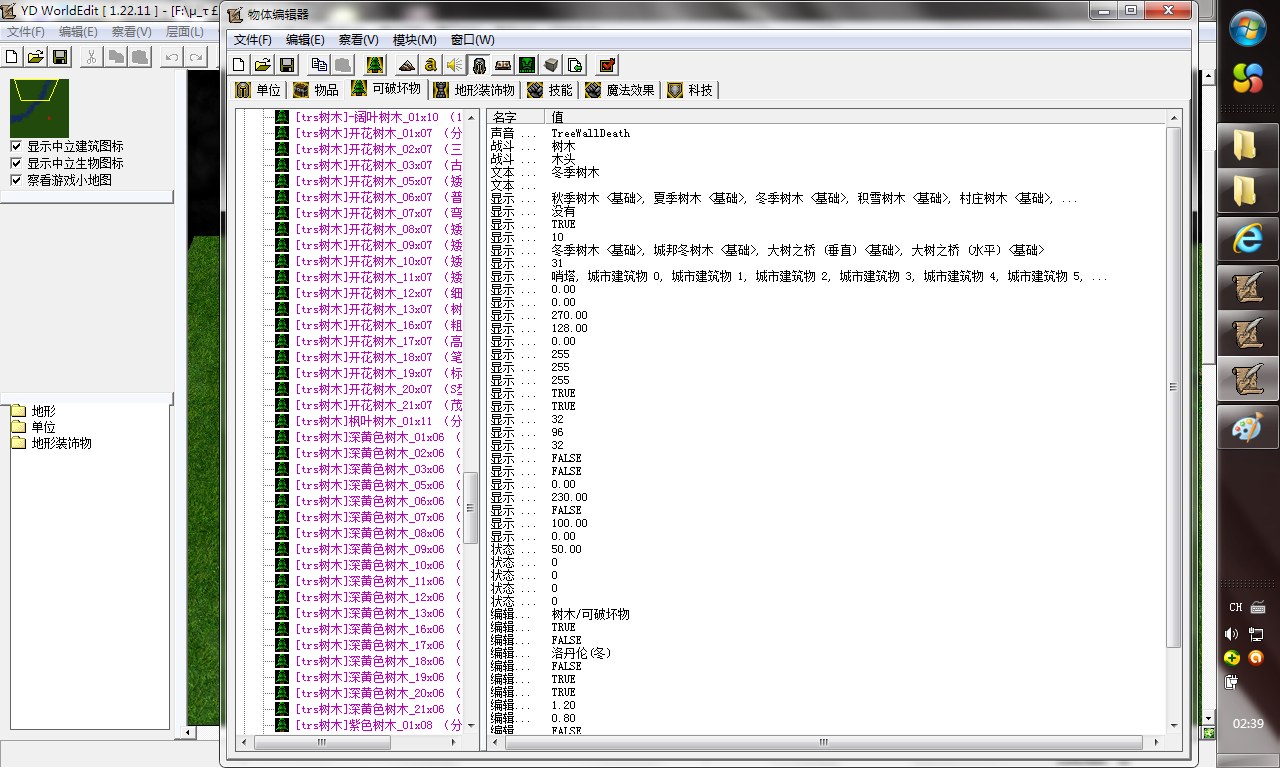
Task: Open 层面(L) menu in WorldEdit window
Action: pos(185,32)
